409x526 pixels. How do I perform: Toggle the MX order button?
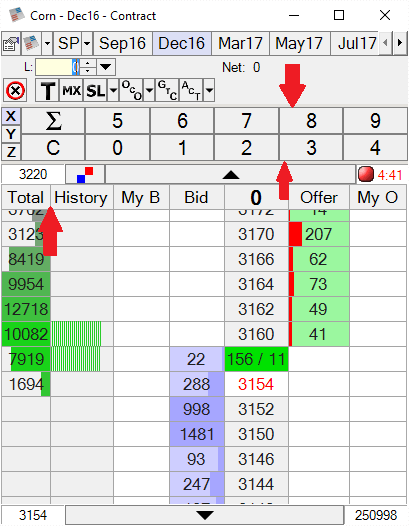tap(71, 90)
